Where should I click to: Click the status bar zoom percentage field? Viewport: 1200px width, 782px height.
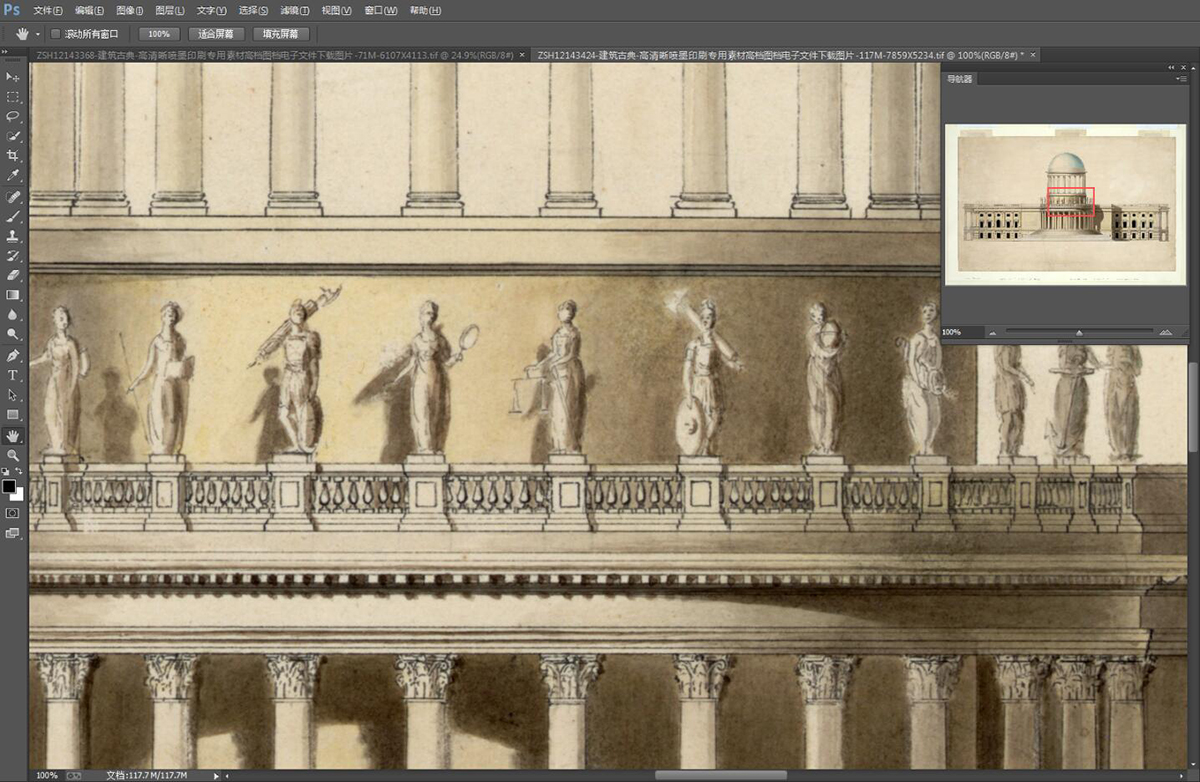(47, 775)
